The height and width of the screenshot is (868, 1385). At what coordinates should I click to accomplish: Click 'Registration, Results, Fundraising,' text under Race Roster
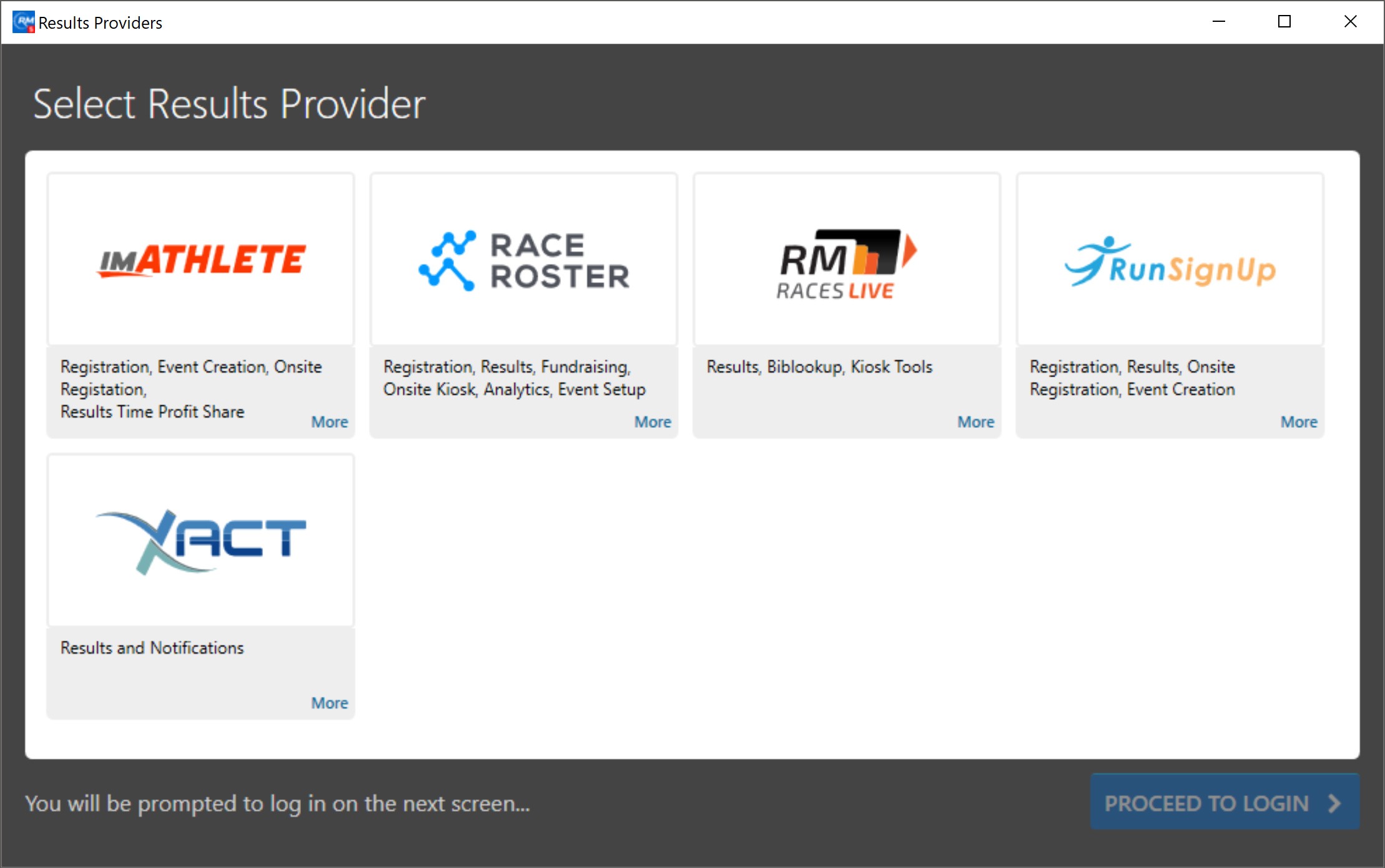[507, 367]
